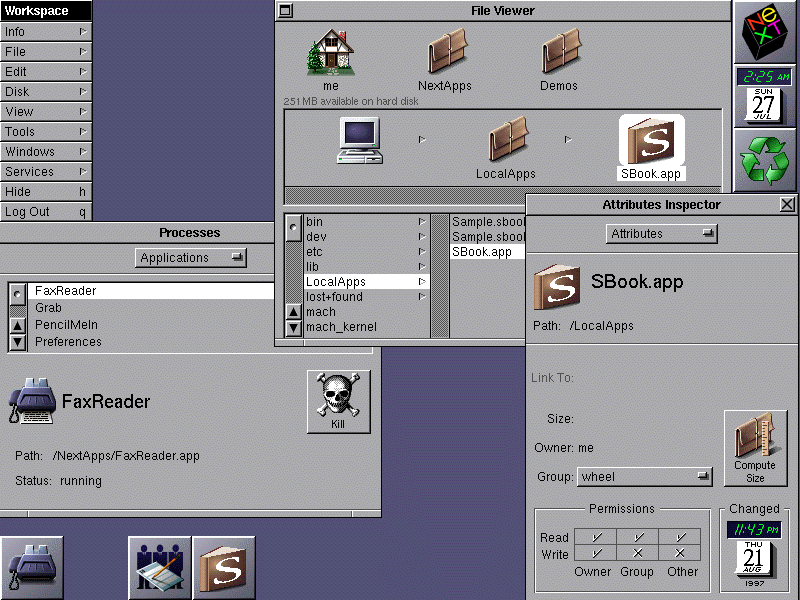Open the minimized SBook icon at bottom
800x600 pixels.
pyautogui.click(x=223, y=567)
